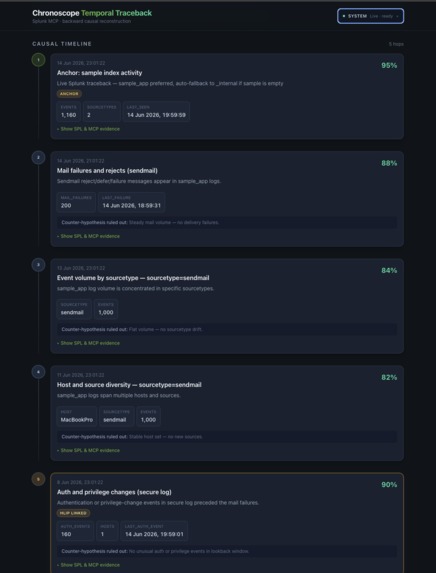
Task: Click the 95% confidence score
Action: click(389, 65)
